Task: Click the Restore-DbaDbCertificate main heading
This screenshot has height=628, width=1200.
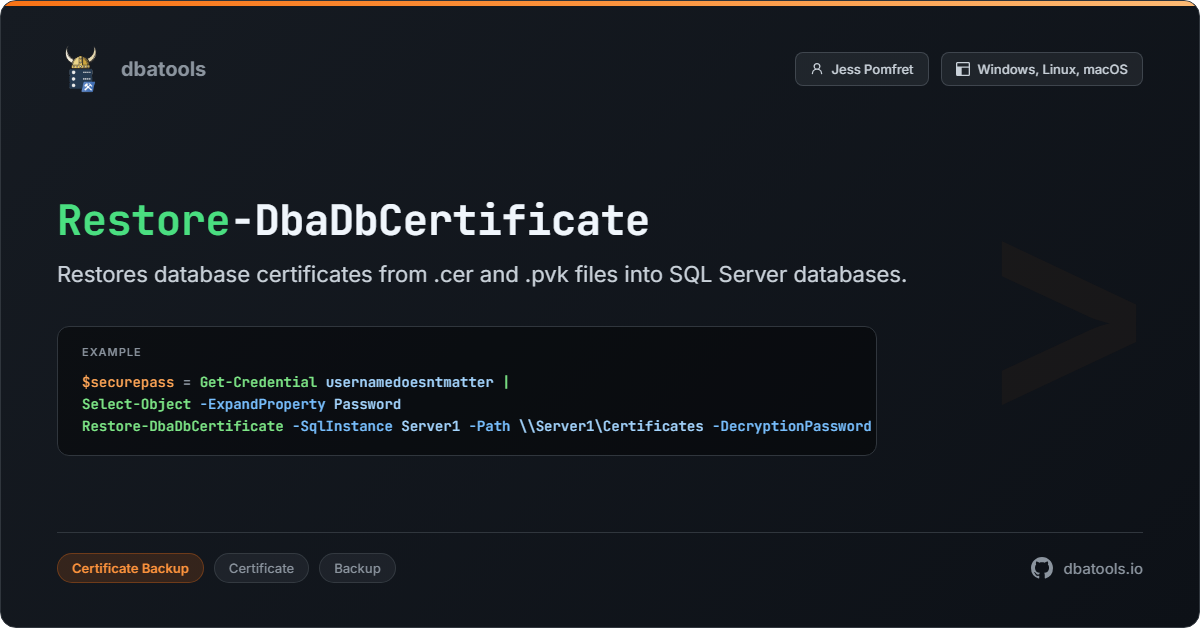Action: [353, 220]
